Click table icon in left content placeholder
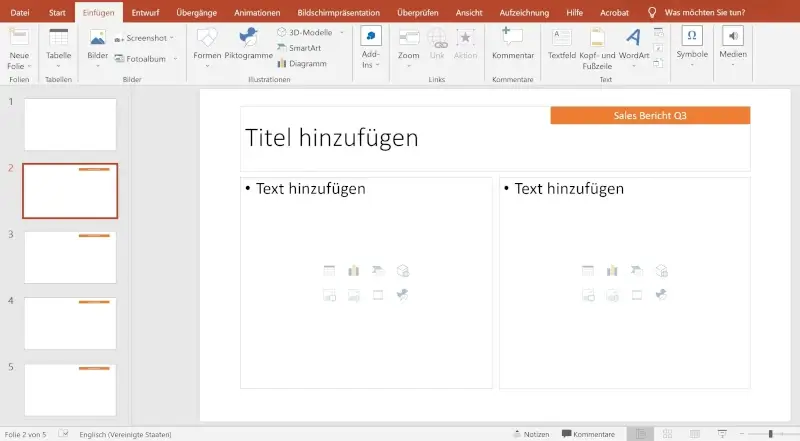 (x=329, y=271)
